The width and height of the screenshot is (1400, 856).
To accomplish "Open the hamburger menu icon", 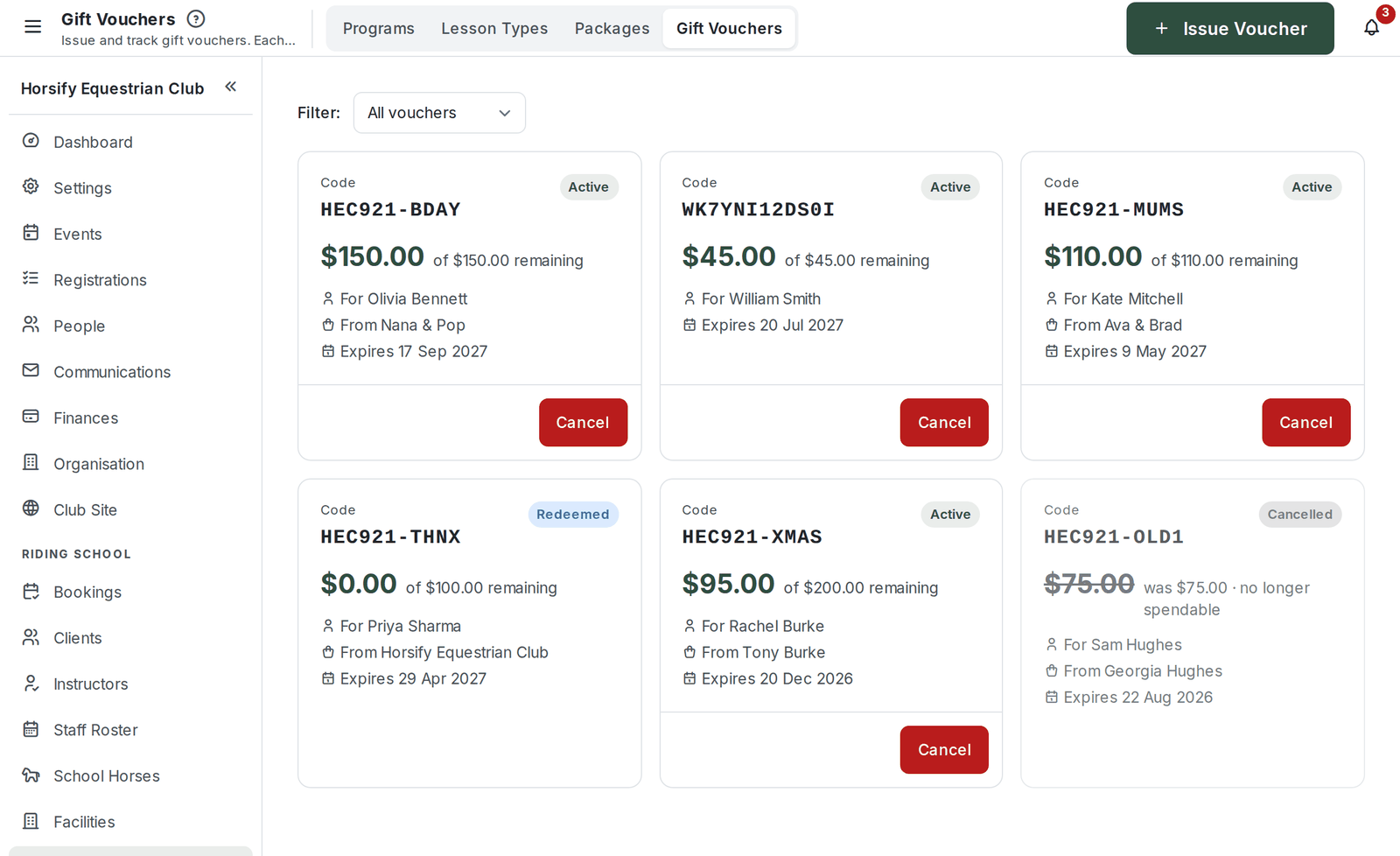I will point(32,27).
